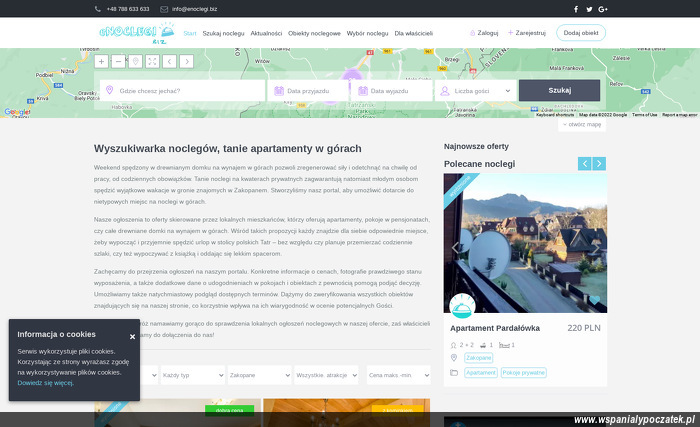Image resolution: width=700 pixels, height=427 pixels.
Task: Click calendar icon in Data wyjazdu
Action: (363, 91)
